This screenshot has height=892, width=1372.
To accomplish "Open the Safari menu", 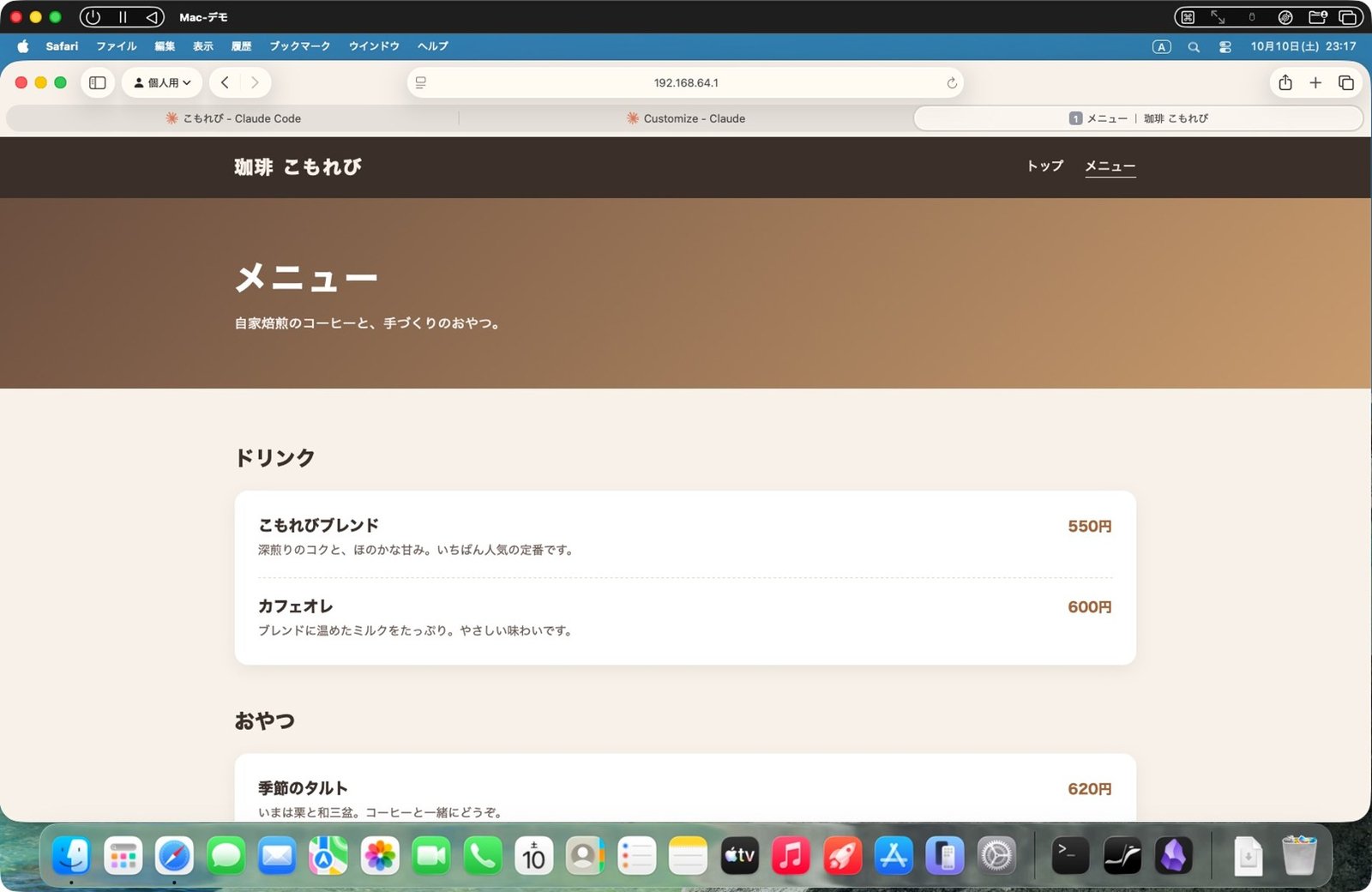I will click(62, 46).
